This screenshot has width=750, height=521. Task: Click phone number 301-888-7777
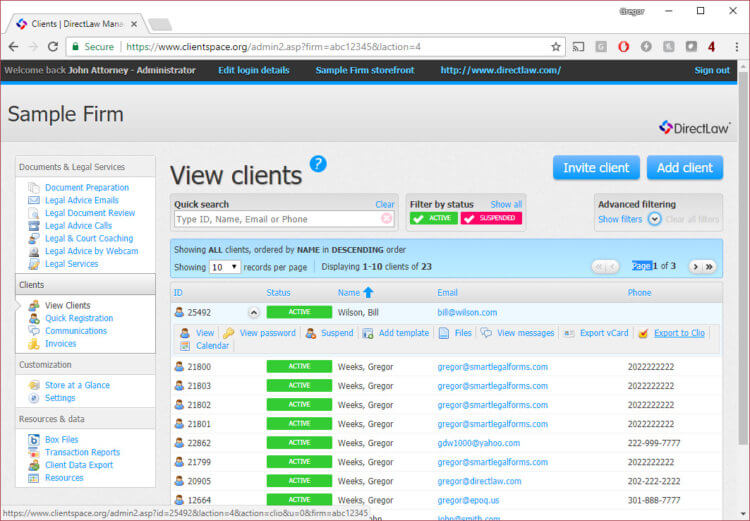(654, 500)
